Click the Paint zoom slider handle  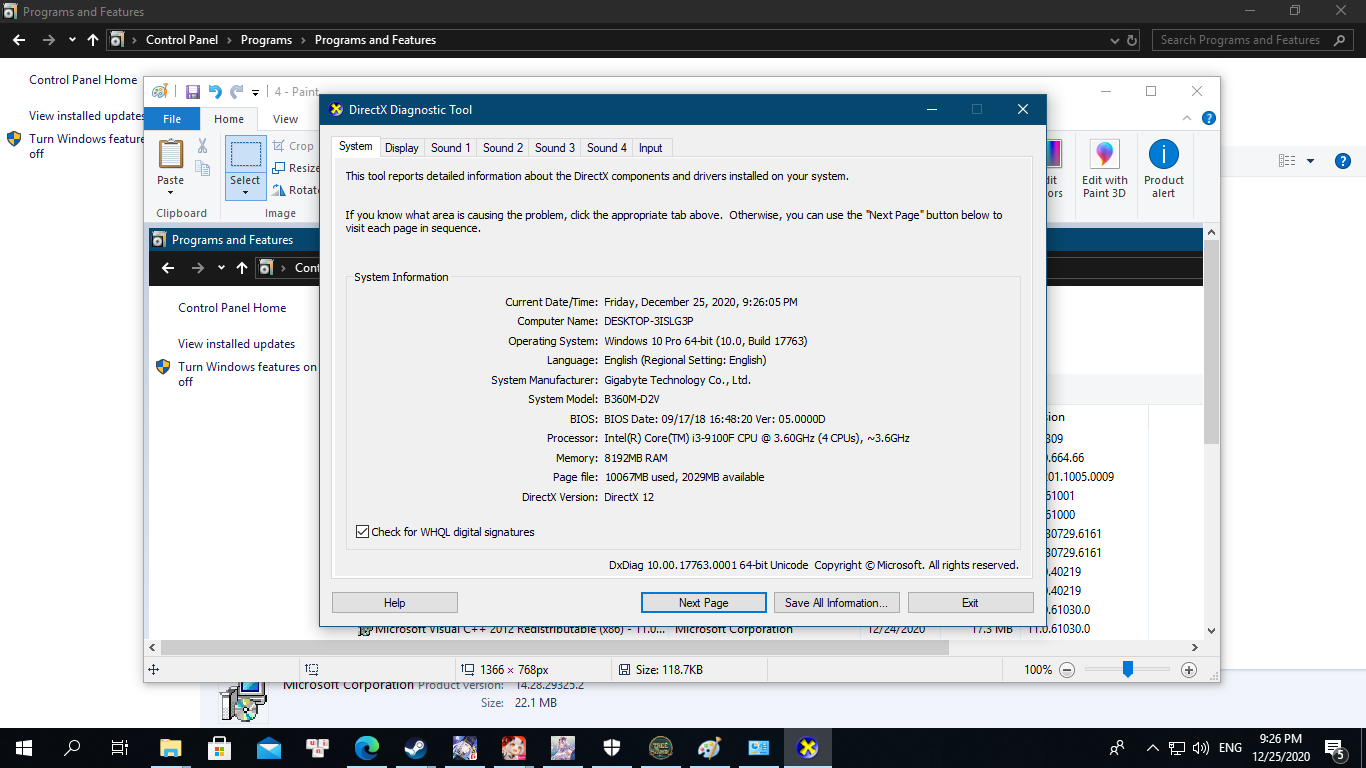pyautogui.click(x=1127, y=670)
